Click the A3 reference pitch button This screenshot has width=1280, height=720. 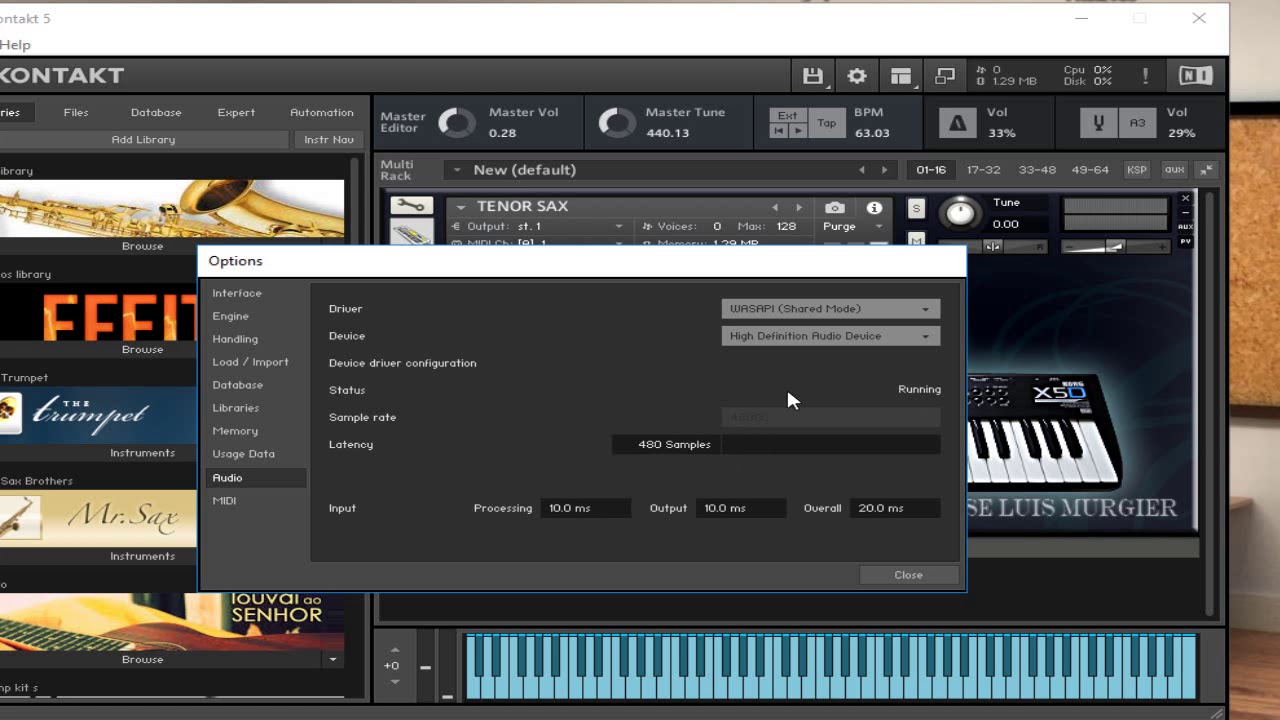[x=1137, y=123]
